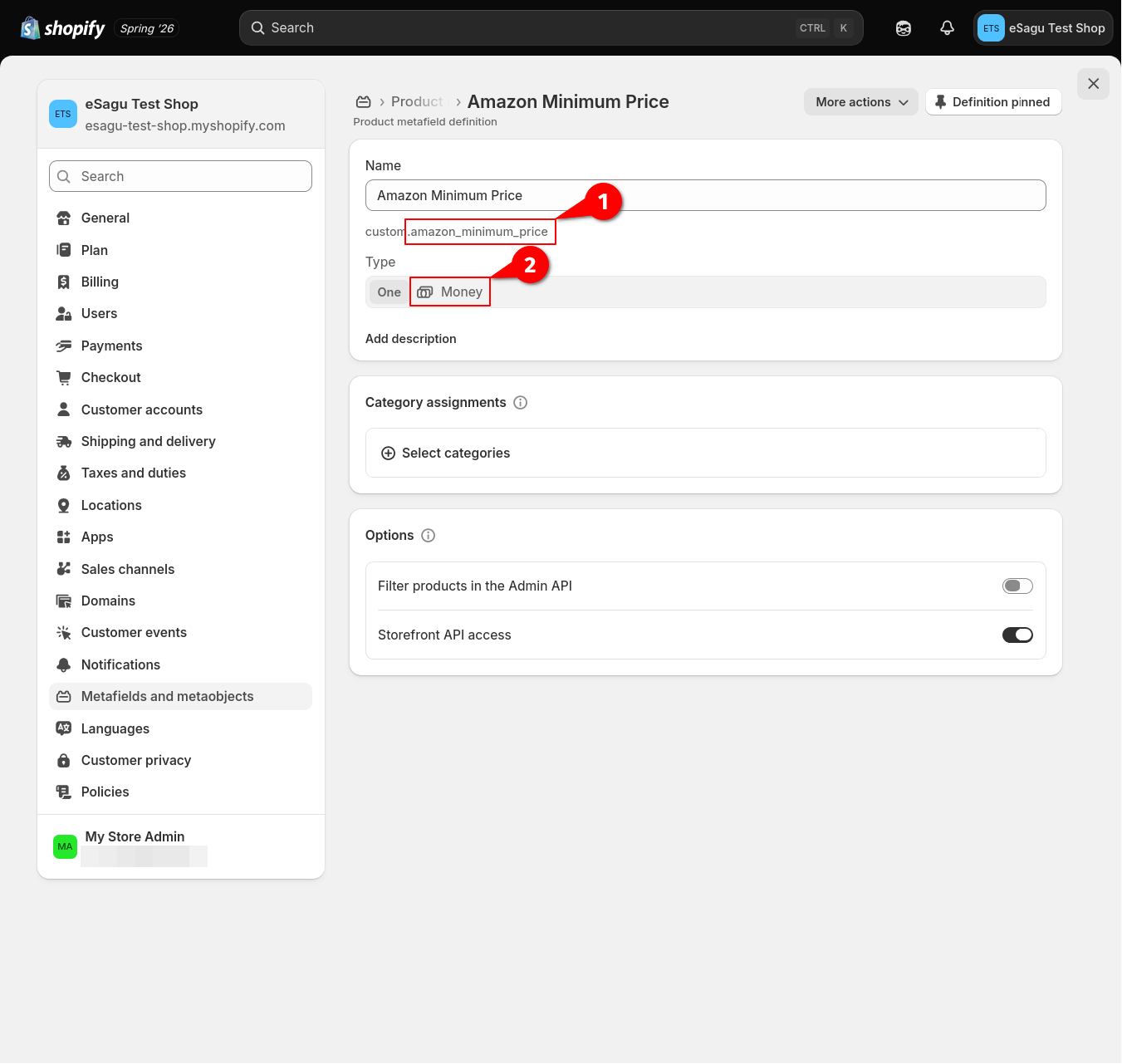
Task: Click the Sales channels icon
Action: click(x=64, y=569)
